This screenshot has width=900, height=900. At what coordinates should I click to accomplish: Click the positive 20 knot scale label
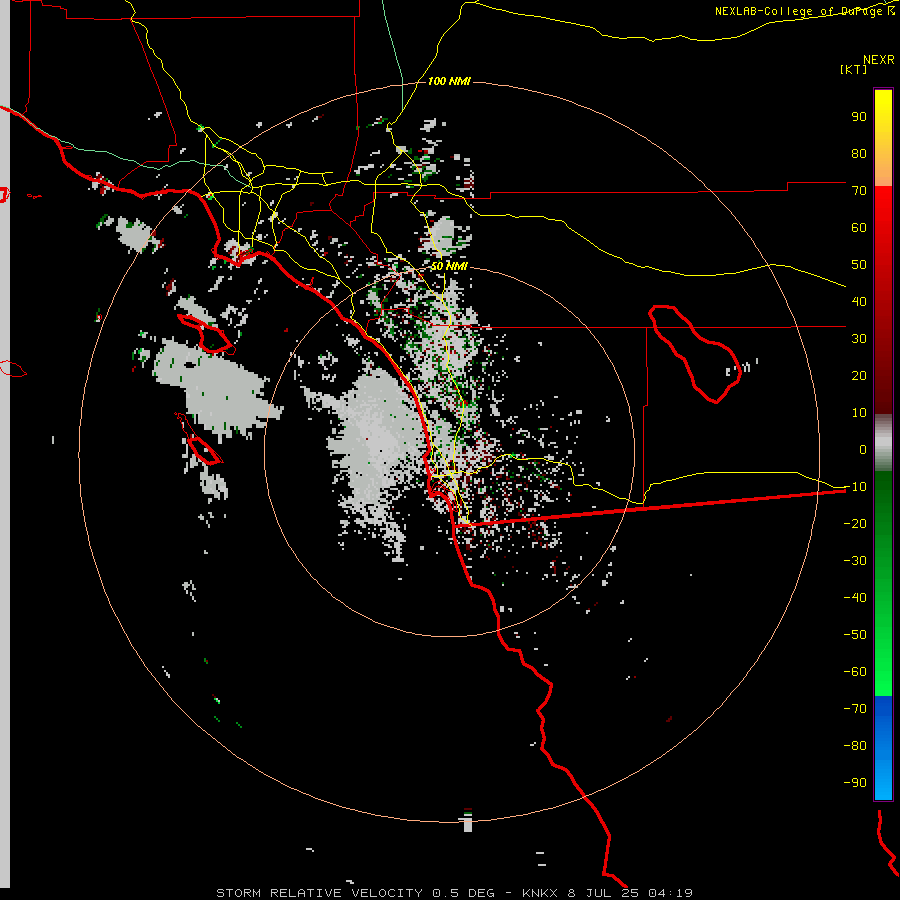tap(859, 375)
